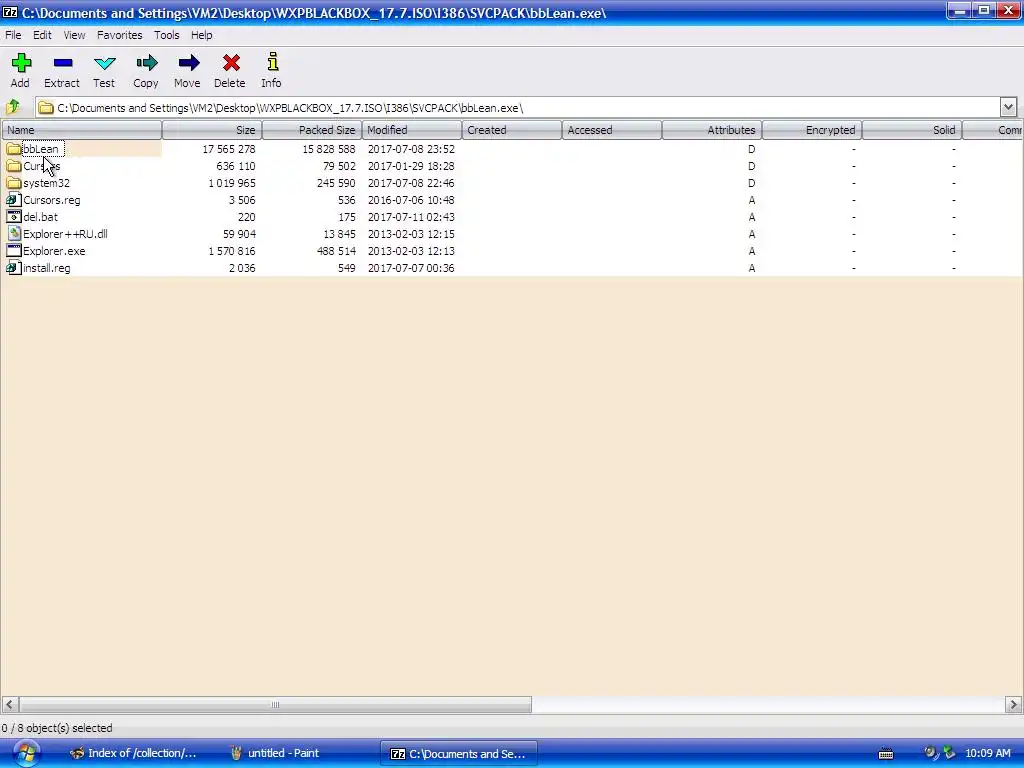Screen dimensions: 1024x768
Task: Click the system32 folder icon
Action: 14,183
